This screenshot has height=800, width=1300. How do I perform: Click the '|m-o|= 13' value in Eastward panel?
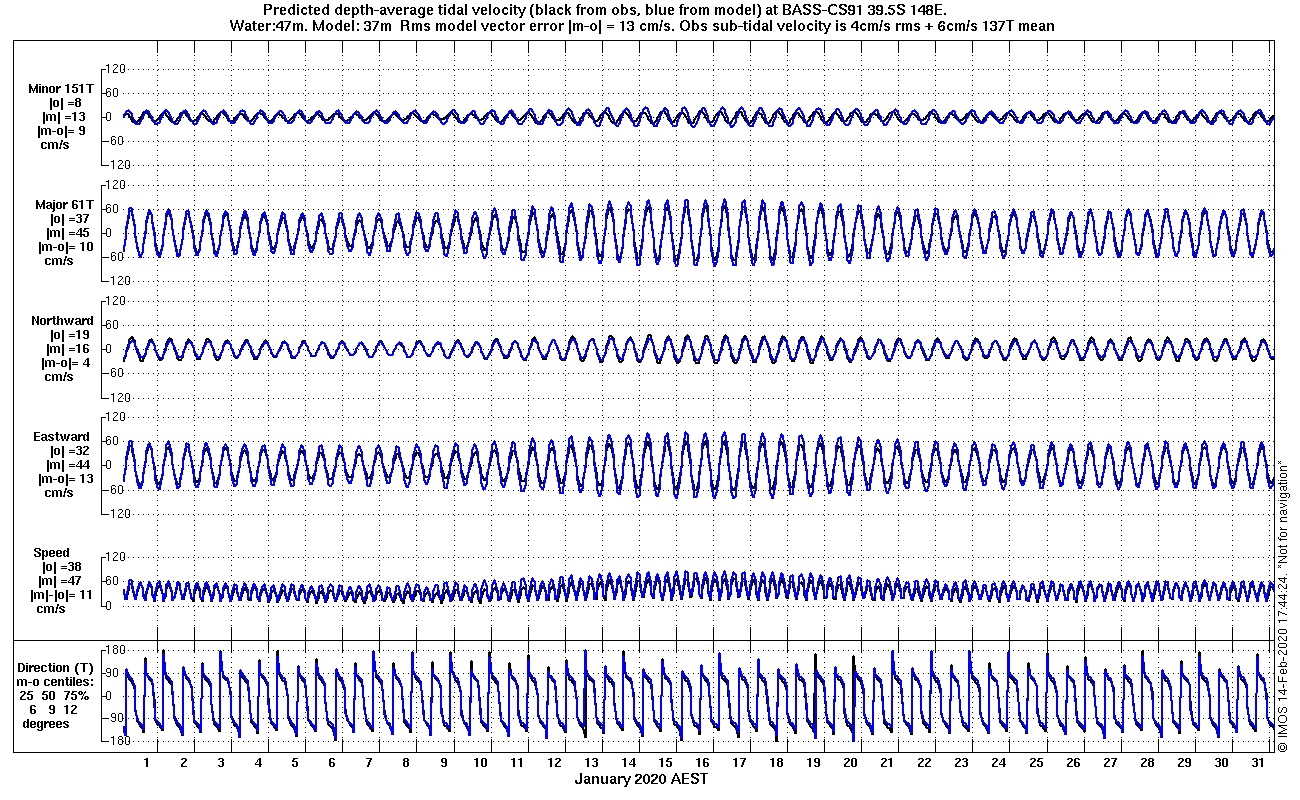pos(66,479)
